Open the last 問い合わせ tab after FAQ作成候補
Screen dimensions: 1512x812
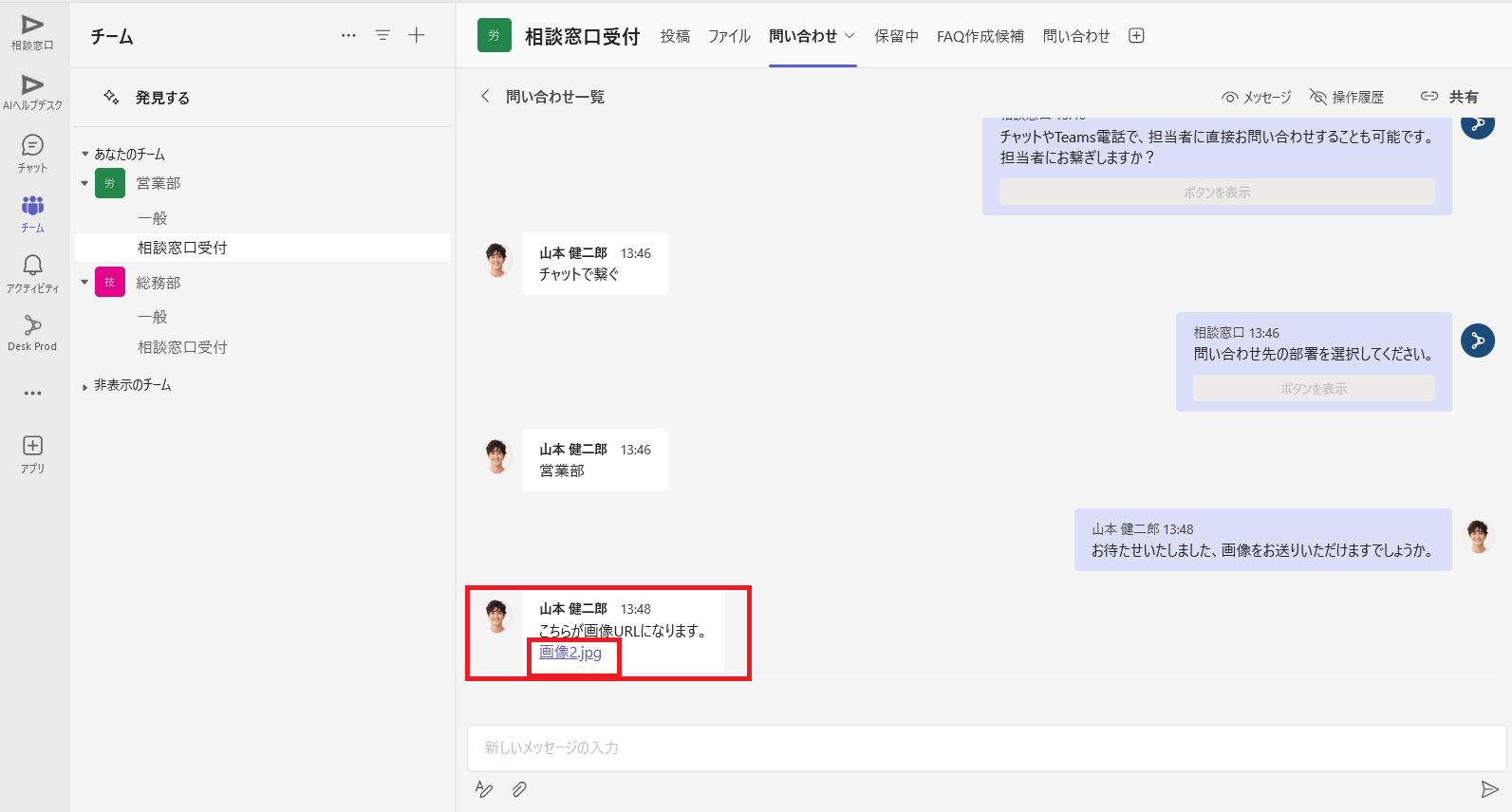[1076, 36]
